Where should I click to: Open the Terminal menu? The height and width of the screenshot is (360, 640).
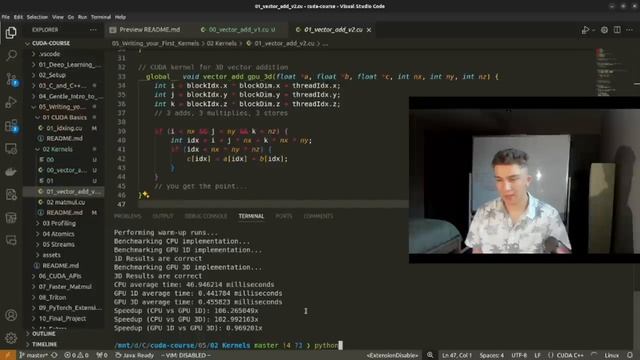click(x=101, y=17)
